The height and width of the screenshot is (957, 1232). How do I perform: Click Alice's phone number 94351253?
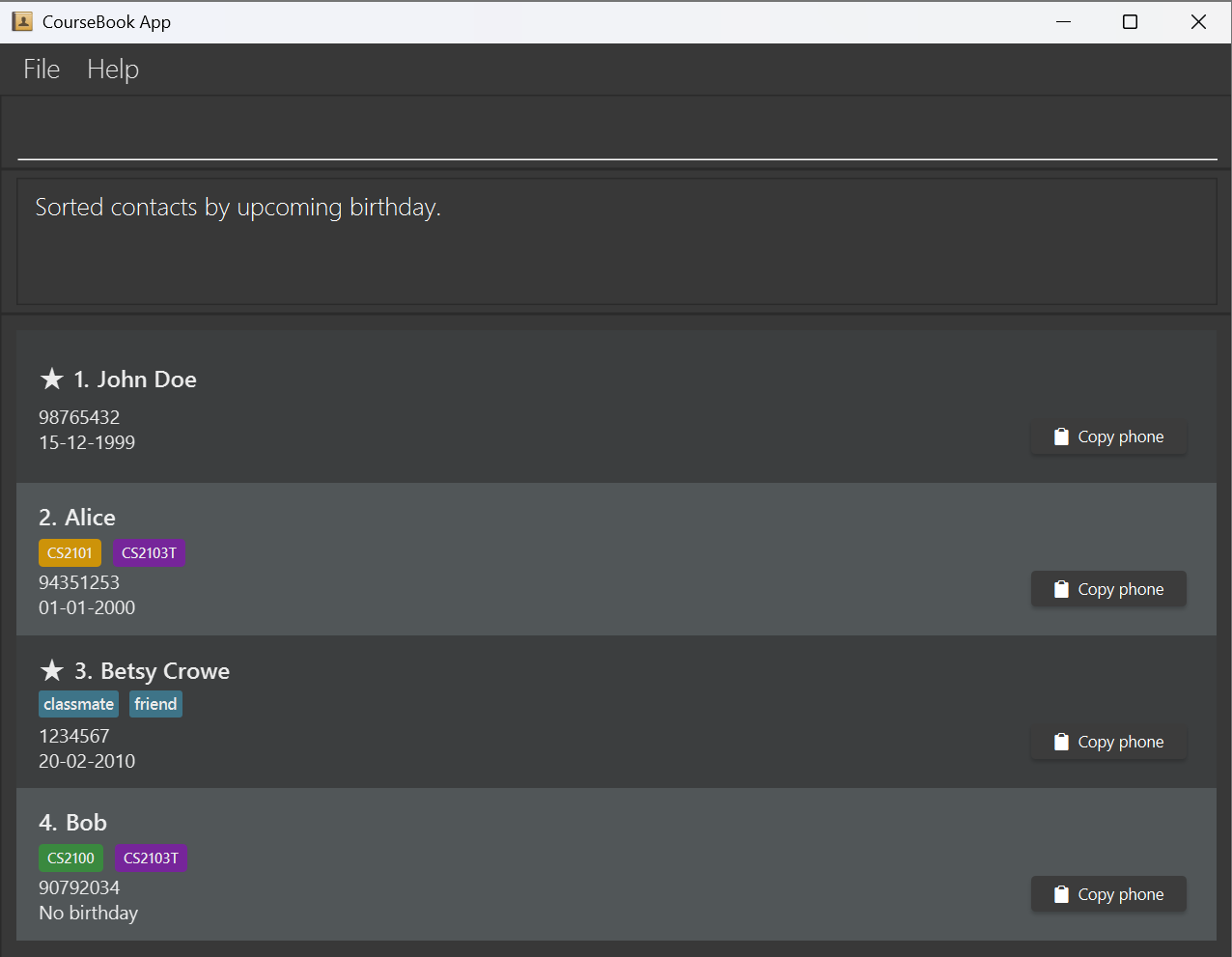click(79, 583)
